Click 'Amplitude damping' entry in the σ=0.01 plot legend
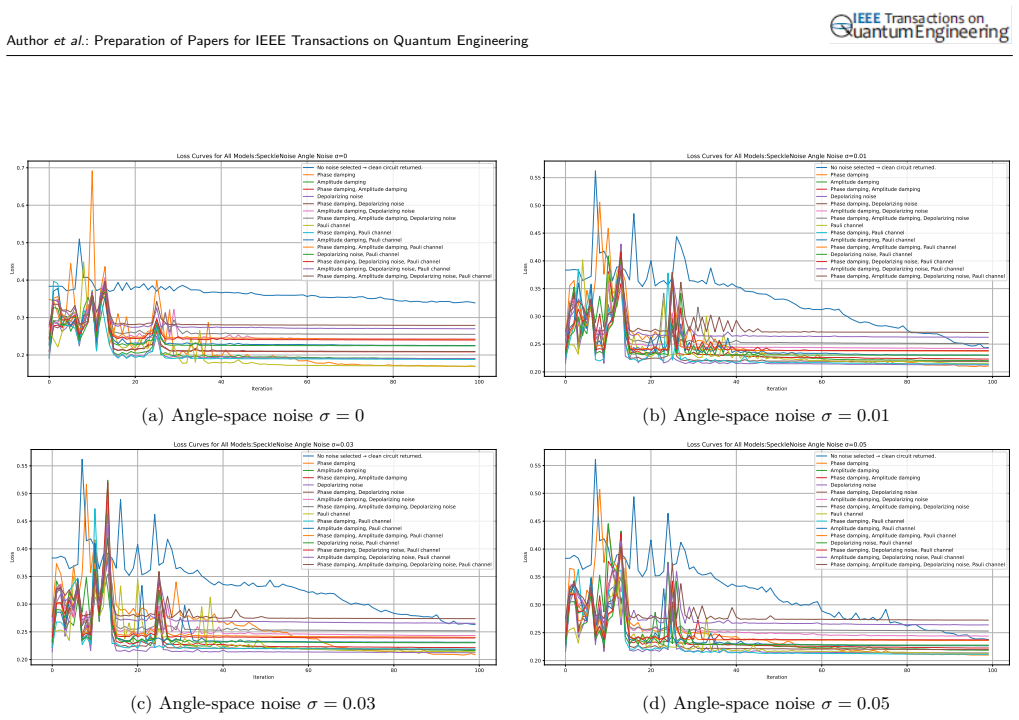Image resolution: width=1019 pixels, height=720 pixels. pos(854,182)
